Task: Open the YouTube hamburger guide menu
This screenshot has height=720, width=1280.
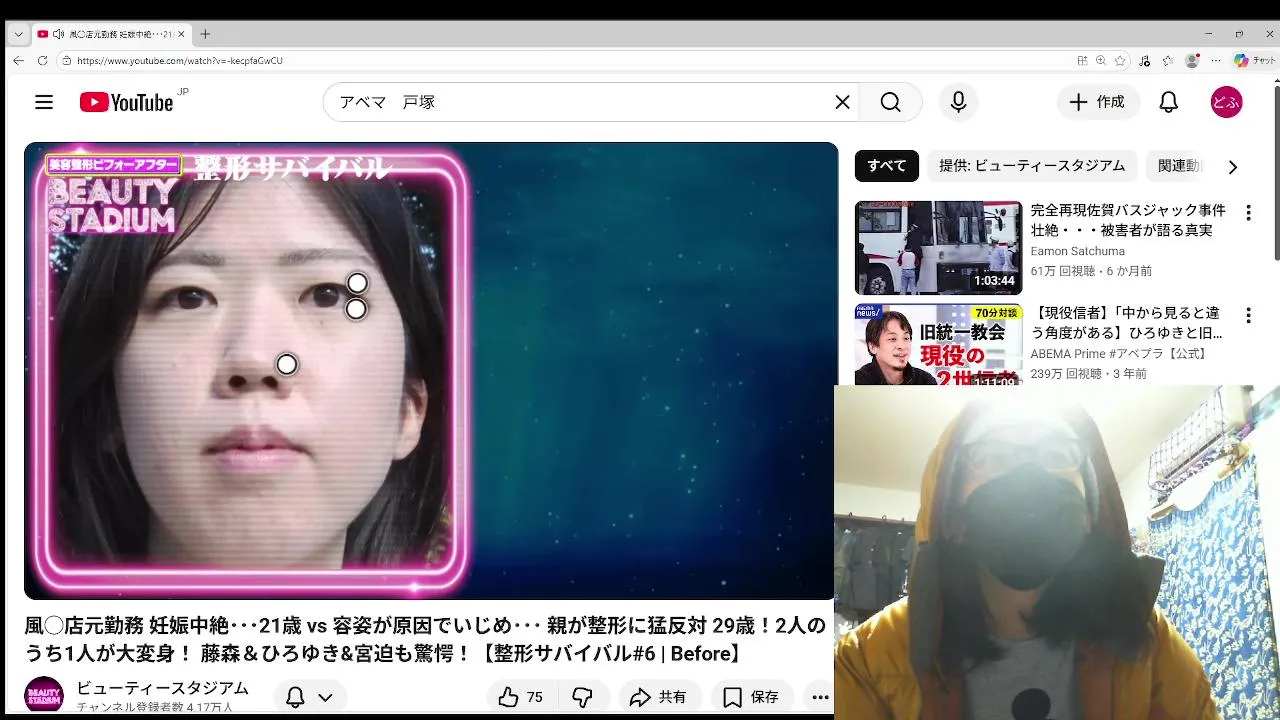Action: point(43,102)
